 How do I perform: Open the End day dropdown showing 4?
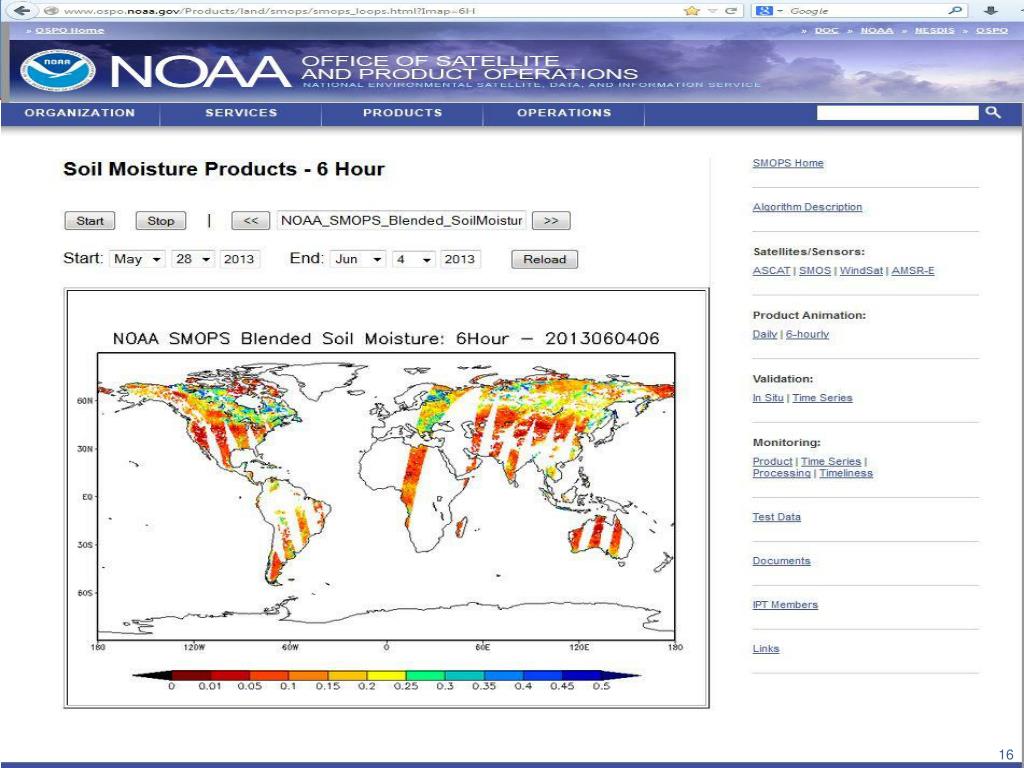[413, 259]
